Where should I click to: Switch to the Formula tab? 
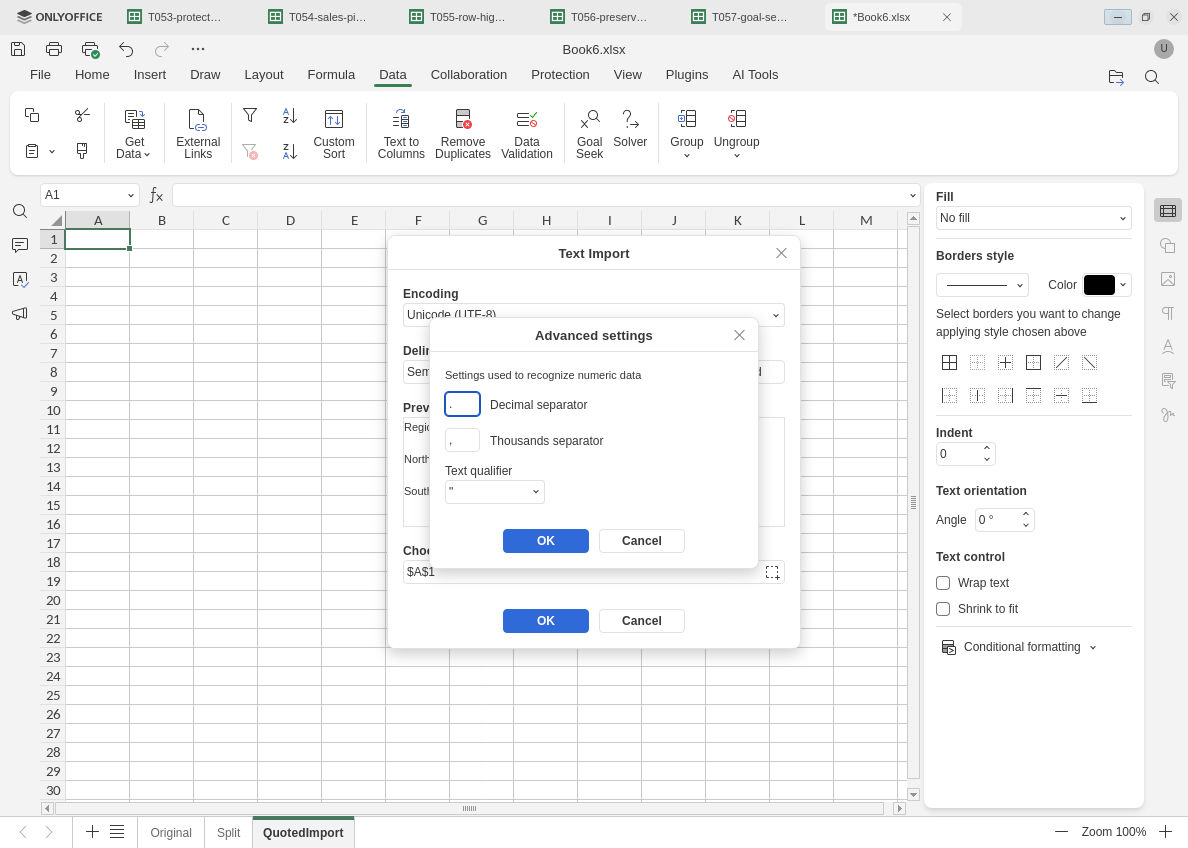click(331, 75)
